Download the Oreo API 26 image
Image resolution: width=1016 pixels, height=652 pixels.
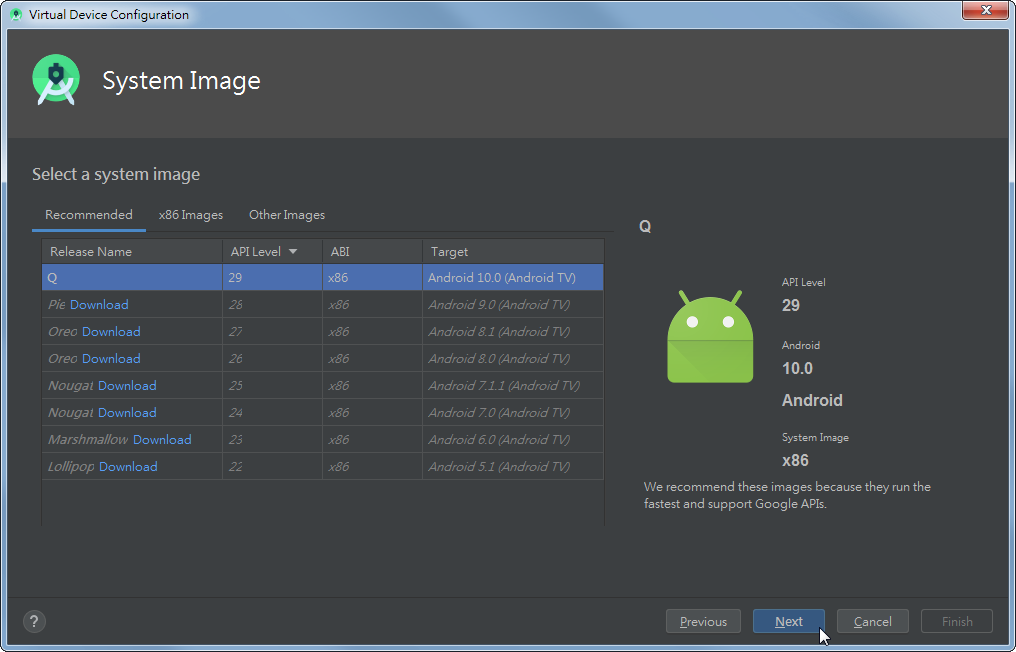pyautogui.click(x=111, y=359)
